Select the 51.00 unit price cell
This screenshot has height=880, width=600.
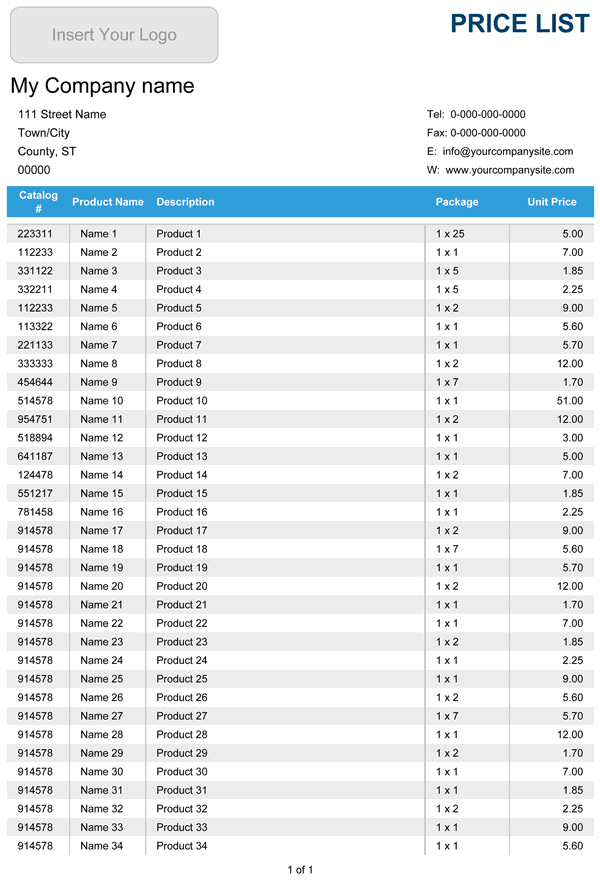point(569,401)
